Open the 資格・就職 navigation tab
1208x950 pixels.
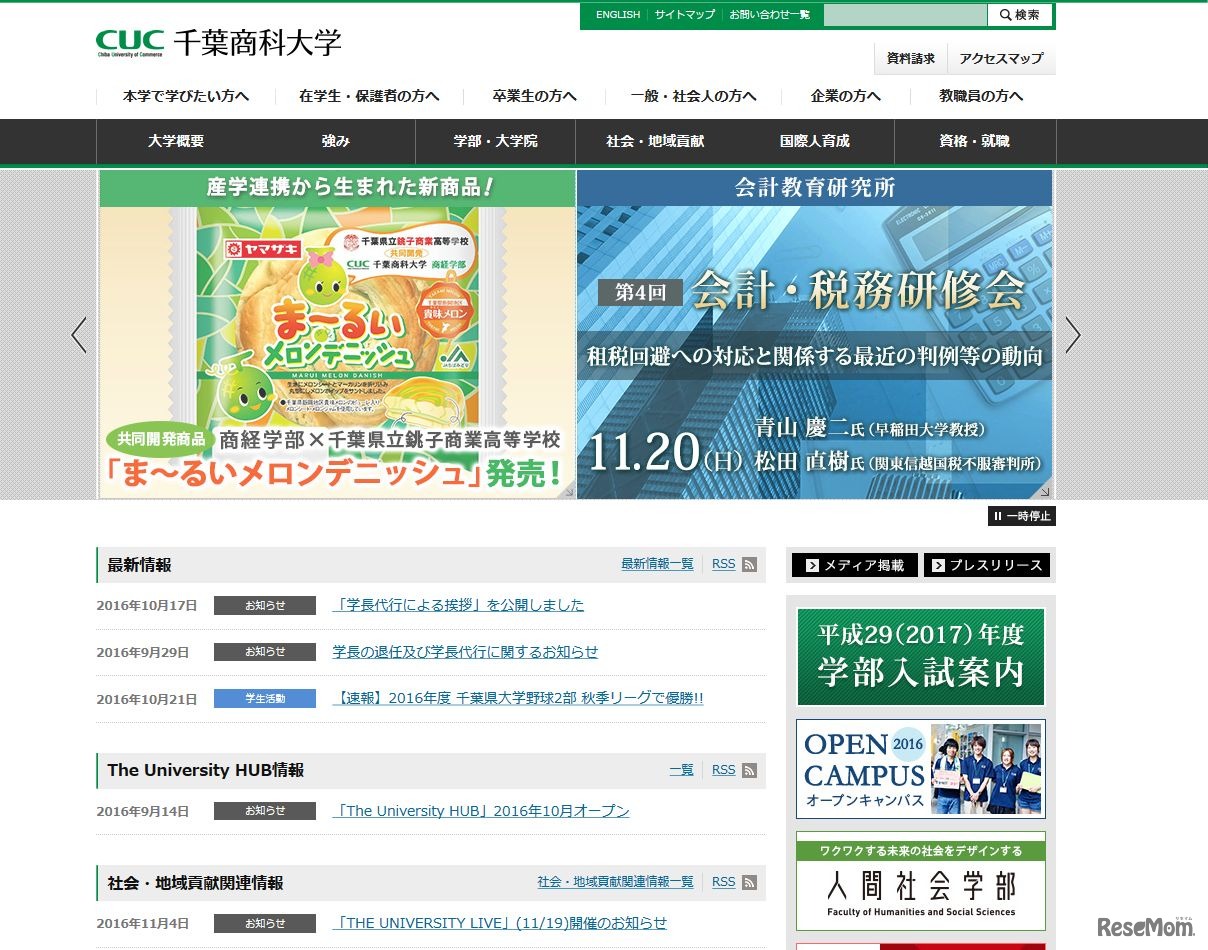(x=975, y=141)
